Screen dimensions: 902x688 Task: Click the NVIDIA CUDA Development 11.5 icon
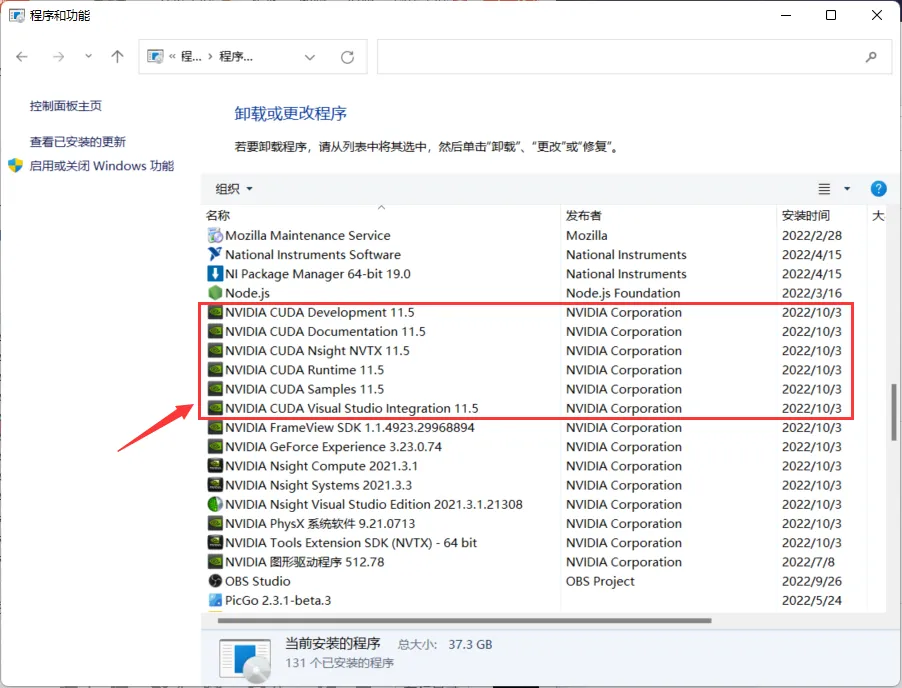(x=215, y=312)
